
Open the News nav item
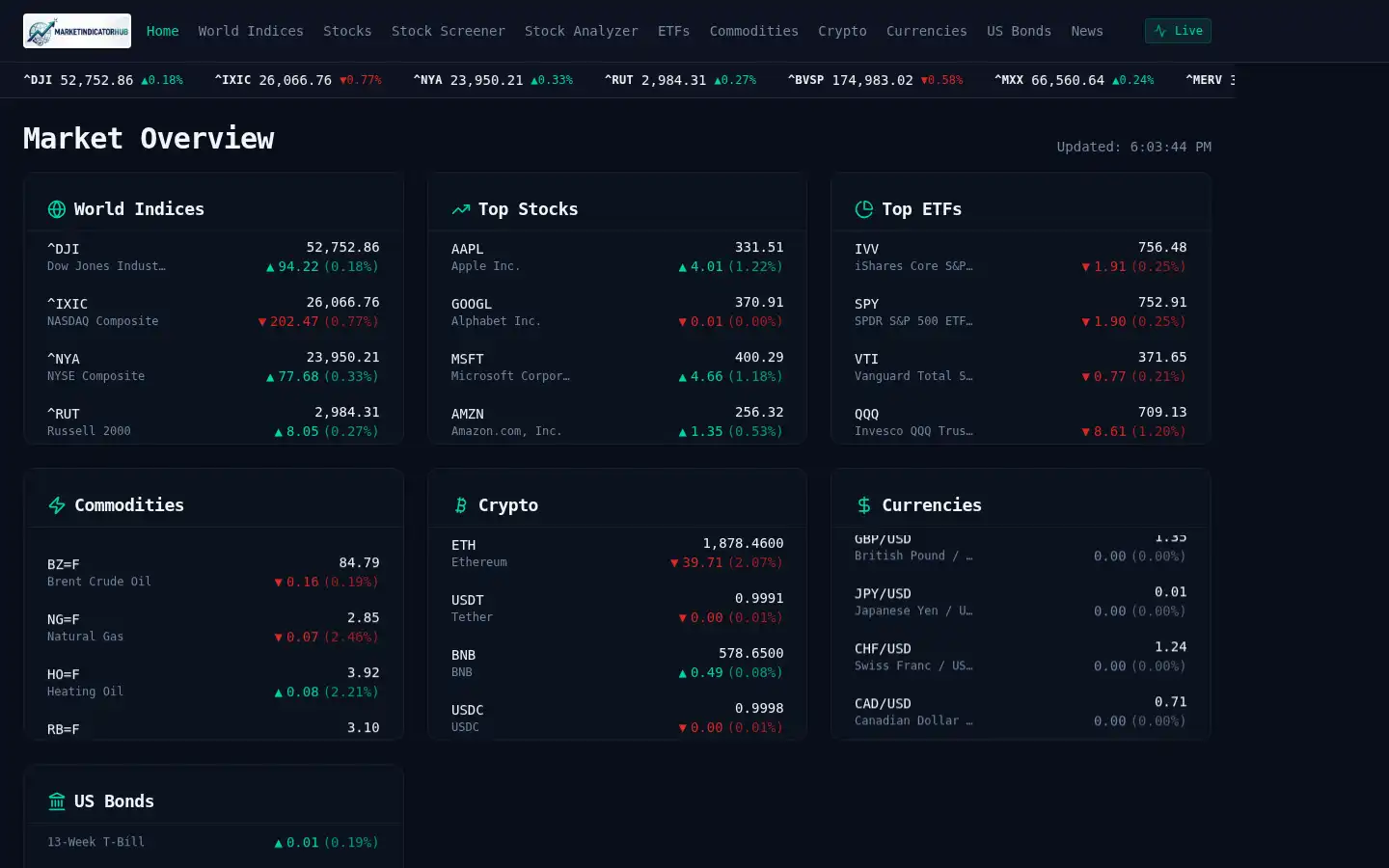(1087, 31)
